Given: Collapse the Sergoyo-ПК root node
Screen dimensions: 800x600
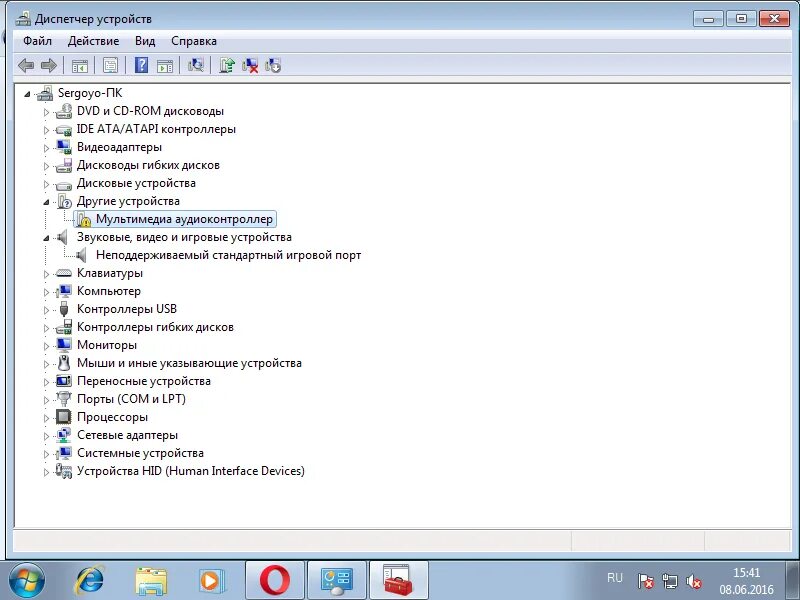Looking at the screenshot, I should tap(27, 94).
